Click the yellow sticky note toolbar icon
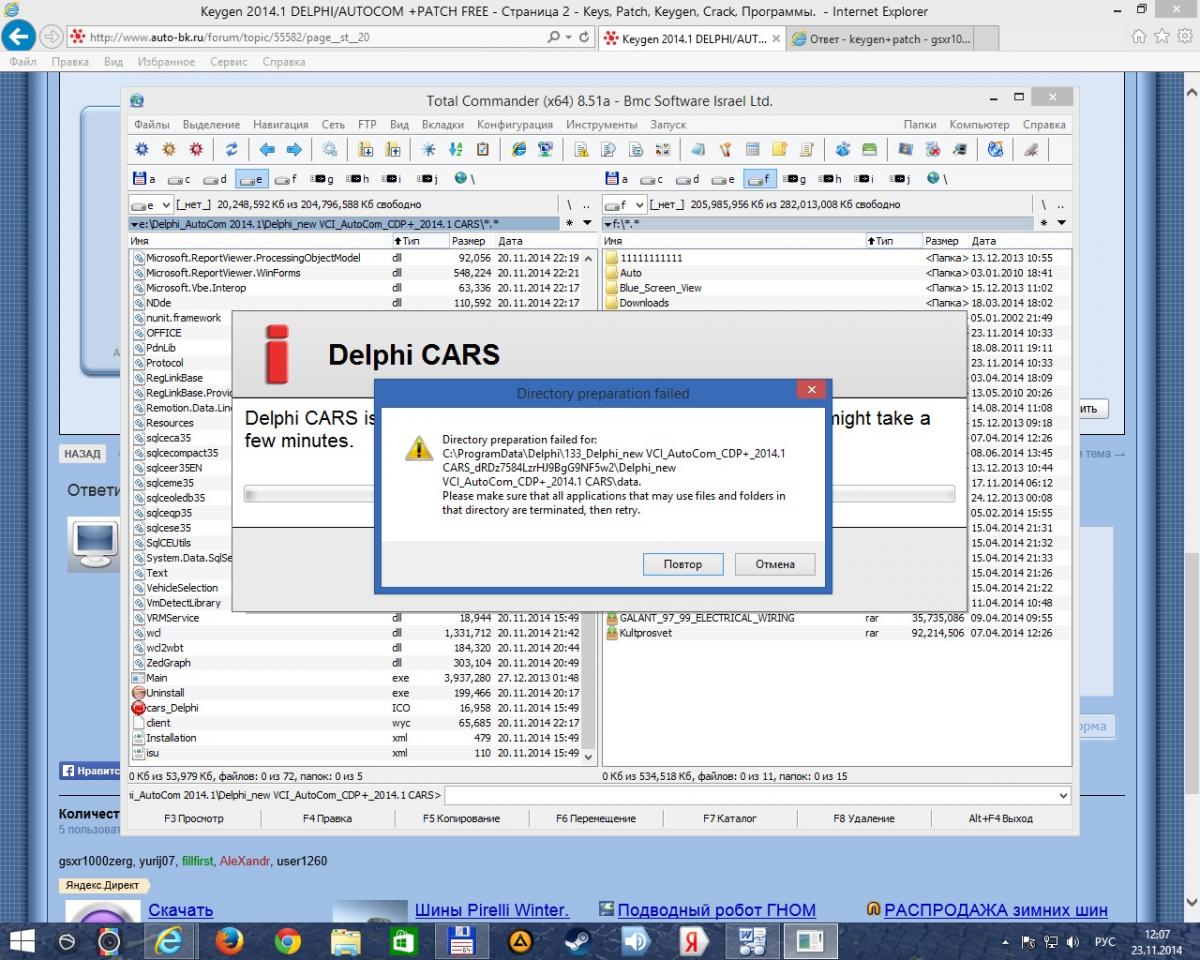The width and height of the screenshot is (1200, 960). pos(779,149)
